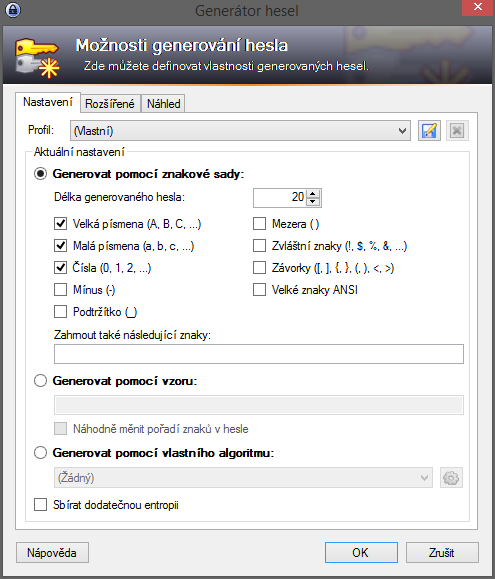Viewport: 495px width, 579px height.
Task: Open the Náhled tab
Action: coord(164,104)
